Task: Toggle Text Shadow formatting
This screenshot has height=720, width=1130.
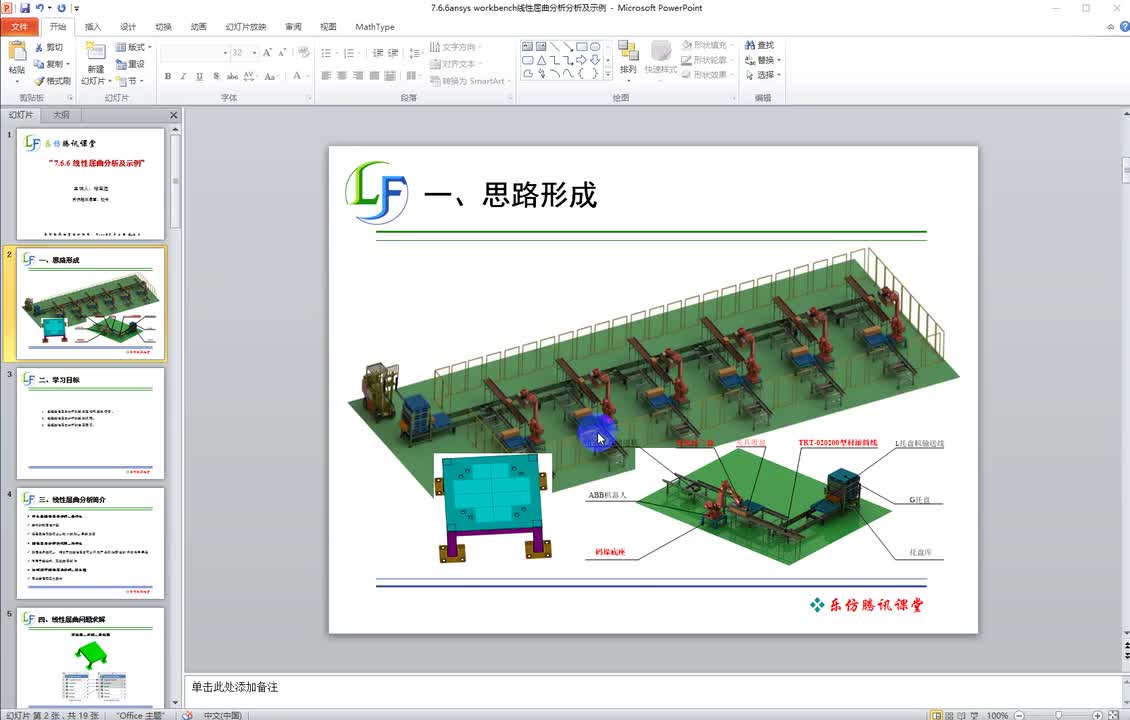Action: [216, 76]
